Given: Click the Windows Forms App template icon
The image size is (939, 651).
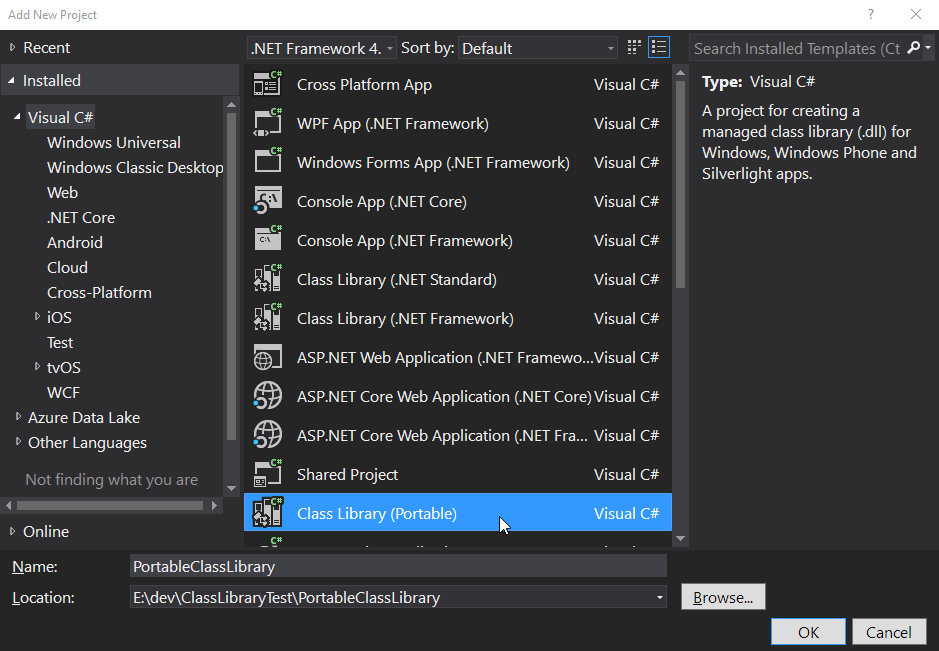Looking at the screenshot, I should (268, 162).
